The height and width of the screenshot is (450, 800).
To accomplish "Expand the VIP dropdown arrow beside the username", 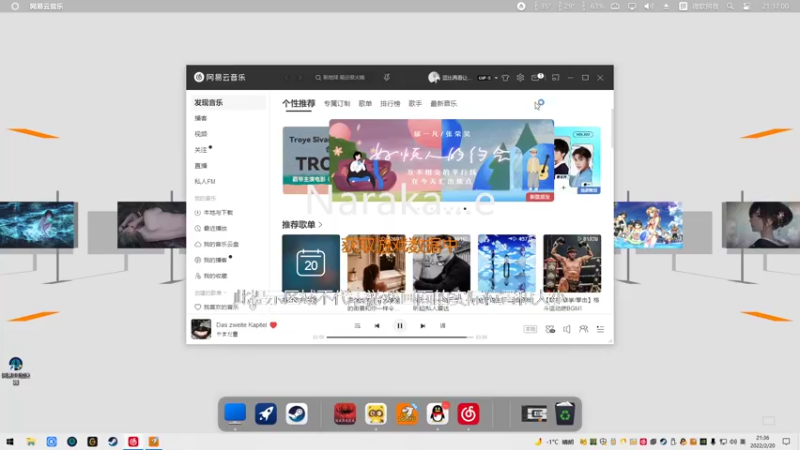I will pos(496,78).
